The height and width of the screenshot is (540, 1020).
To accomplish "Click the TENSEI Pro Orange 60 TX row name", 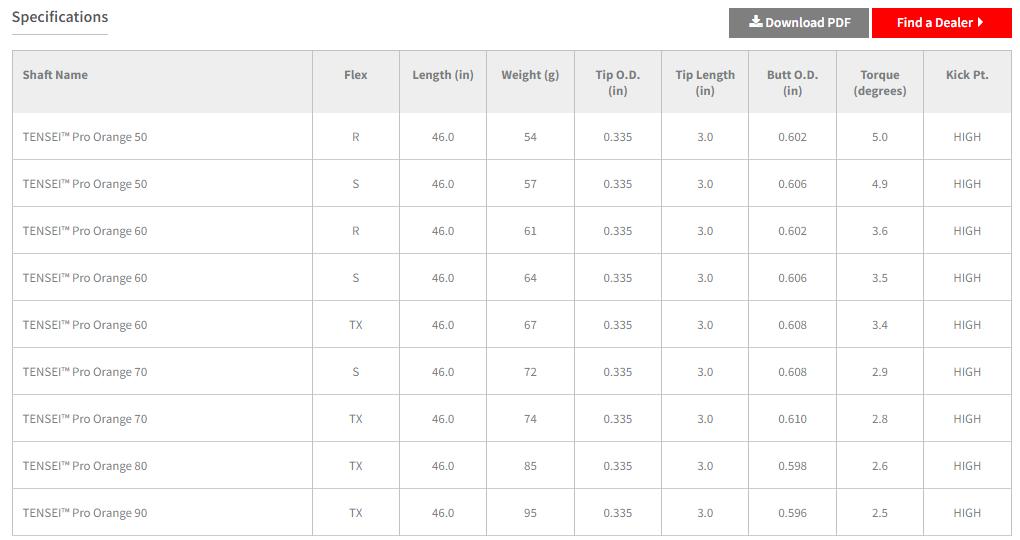I will (85, 325).
